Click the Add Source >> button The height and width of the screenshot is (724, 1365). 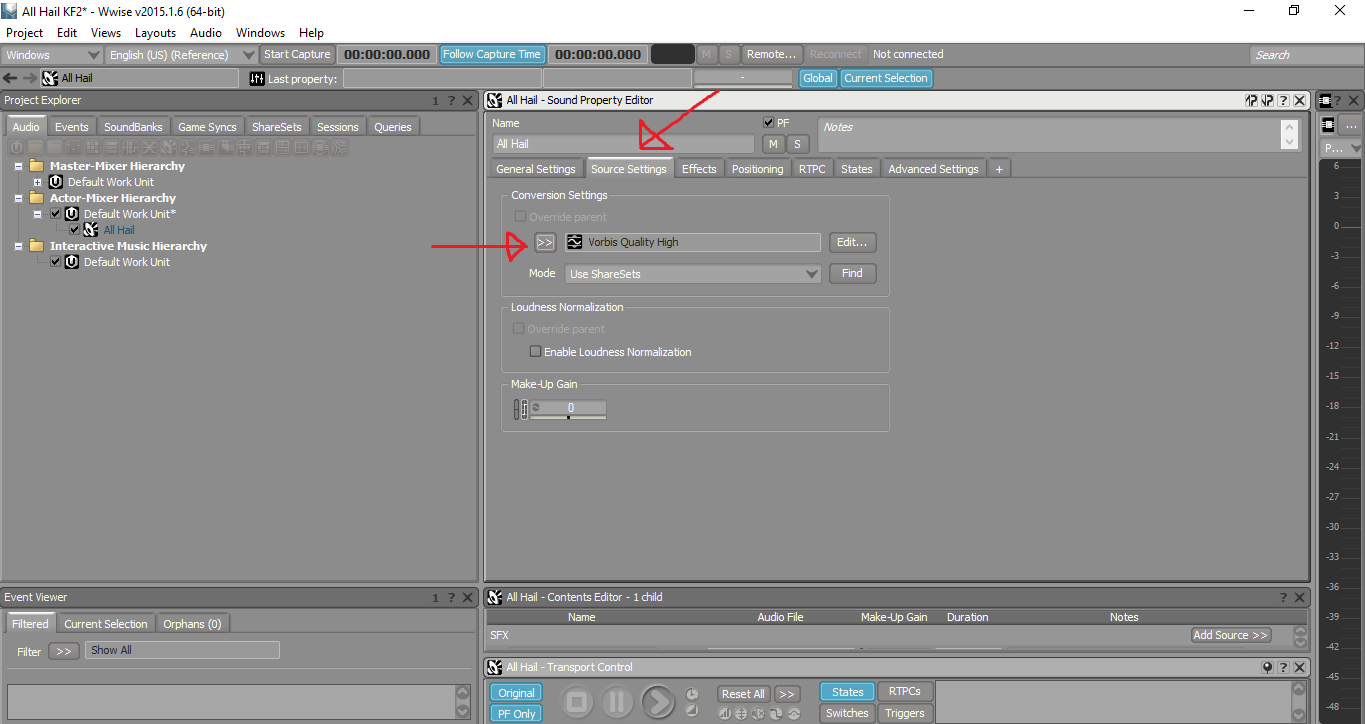click(x=1231, y=635)
